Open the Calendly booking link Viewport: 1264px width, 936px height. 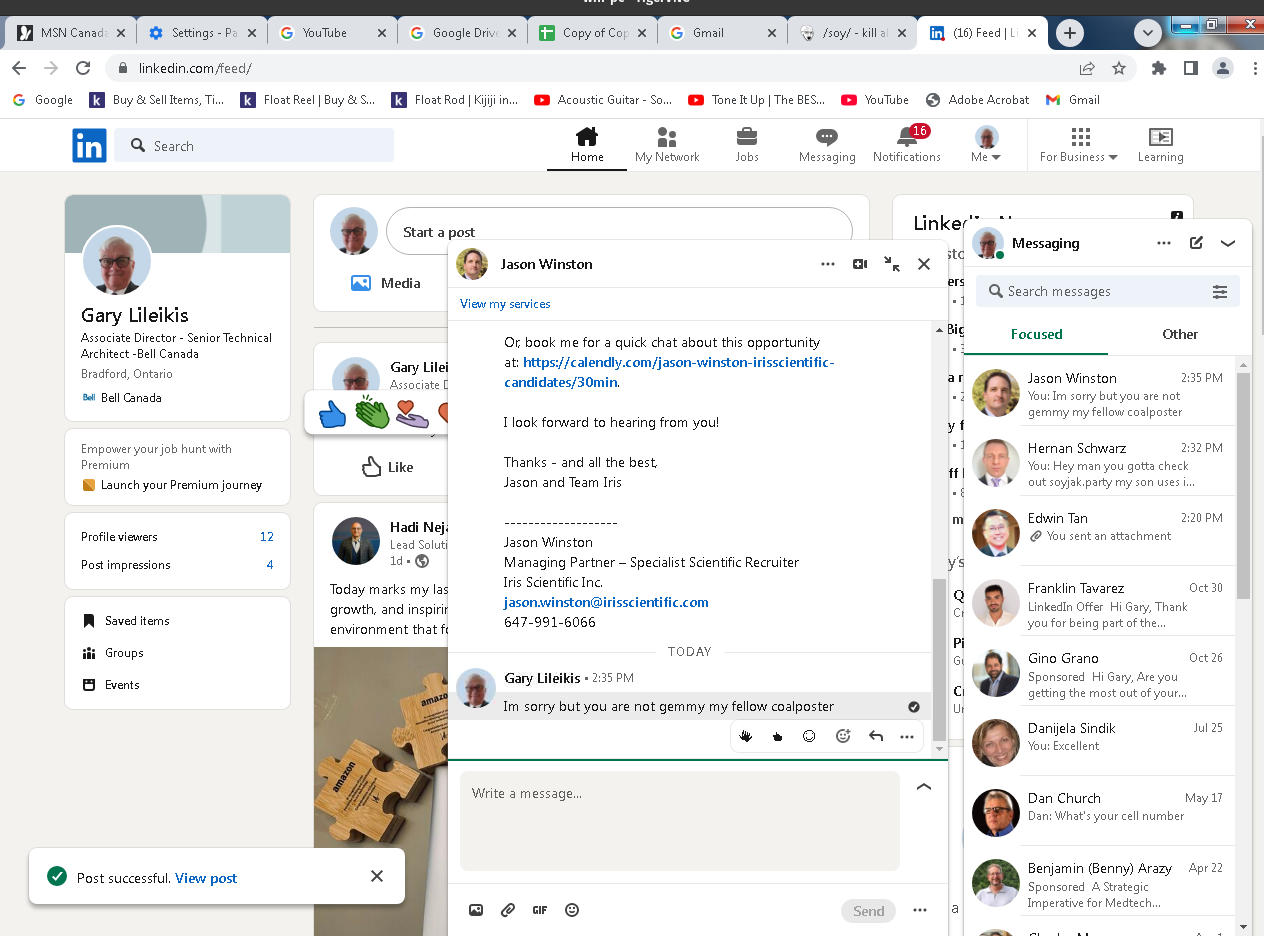pyautogui.click(x=669, y=372)
